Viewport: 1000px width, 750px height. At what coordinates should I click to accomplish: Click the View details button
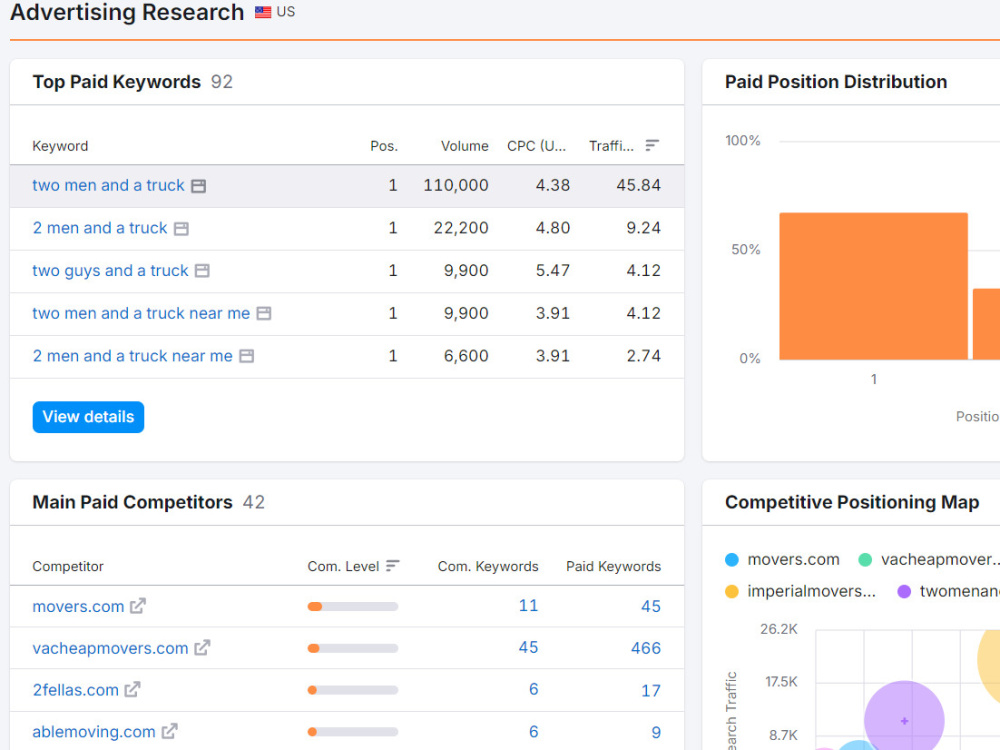click(x=88, y=417)
